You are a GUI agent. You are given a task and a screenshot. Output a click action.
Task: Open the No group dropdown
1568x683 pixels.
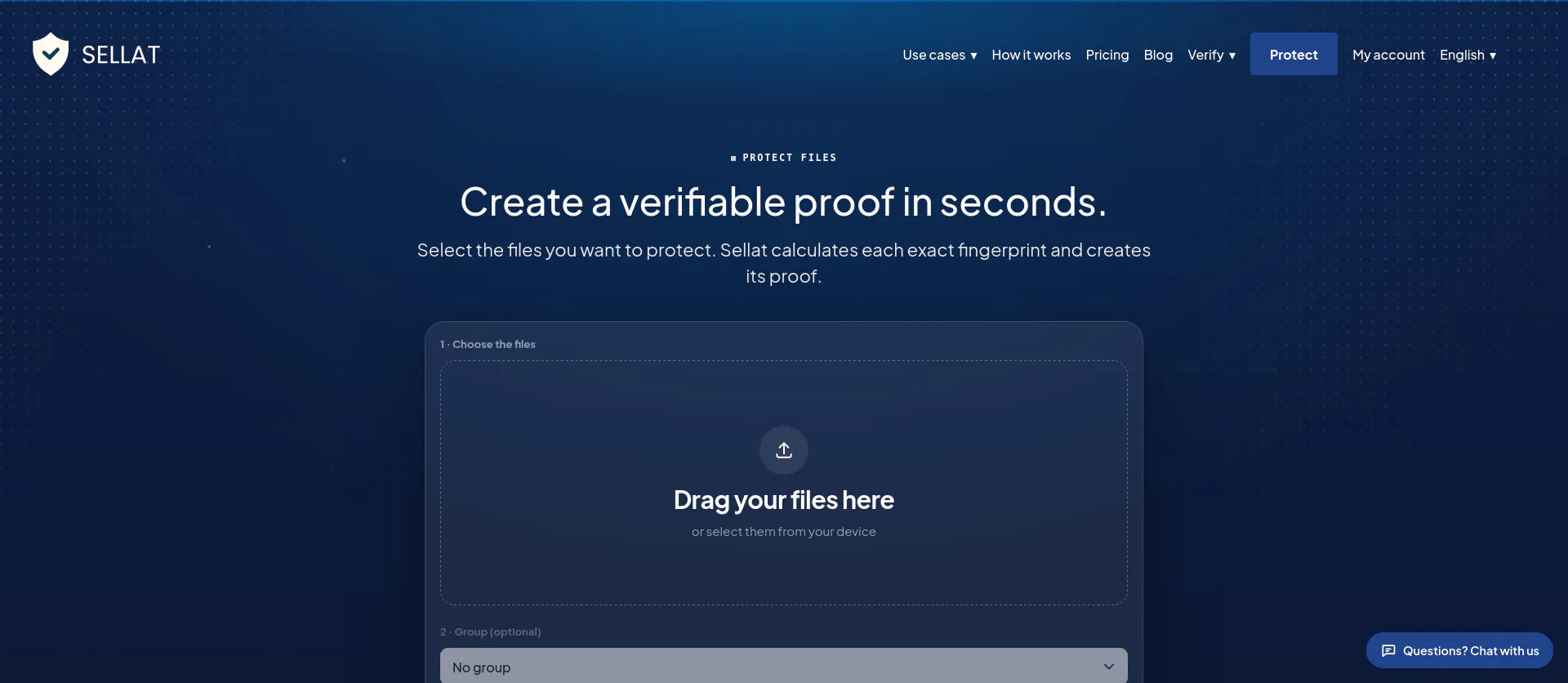(x=784, y=667)
